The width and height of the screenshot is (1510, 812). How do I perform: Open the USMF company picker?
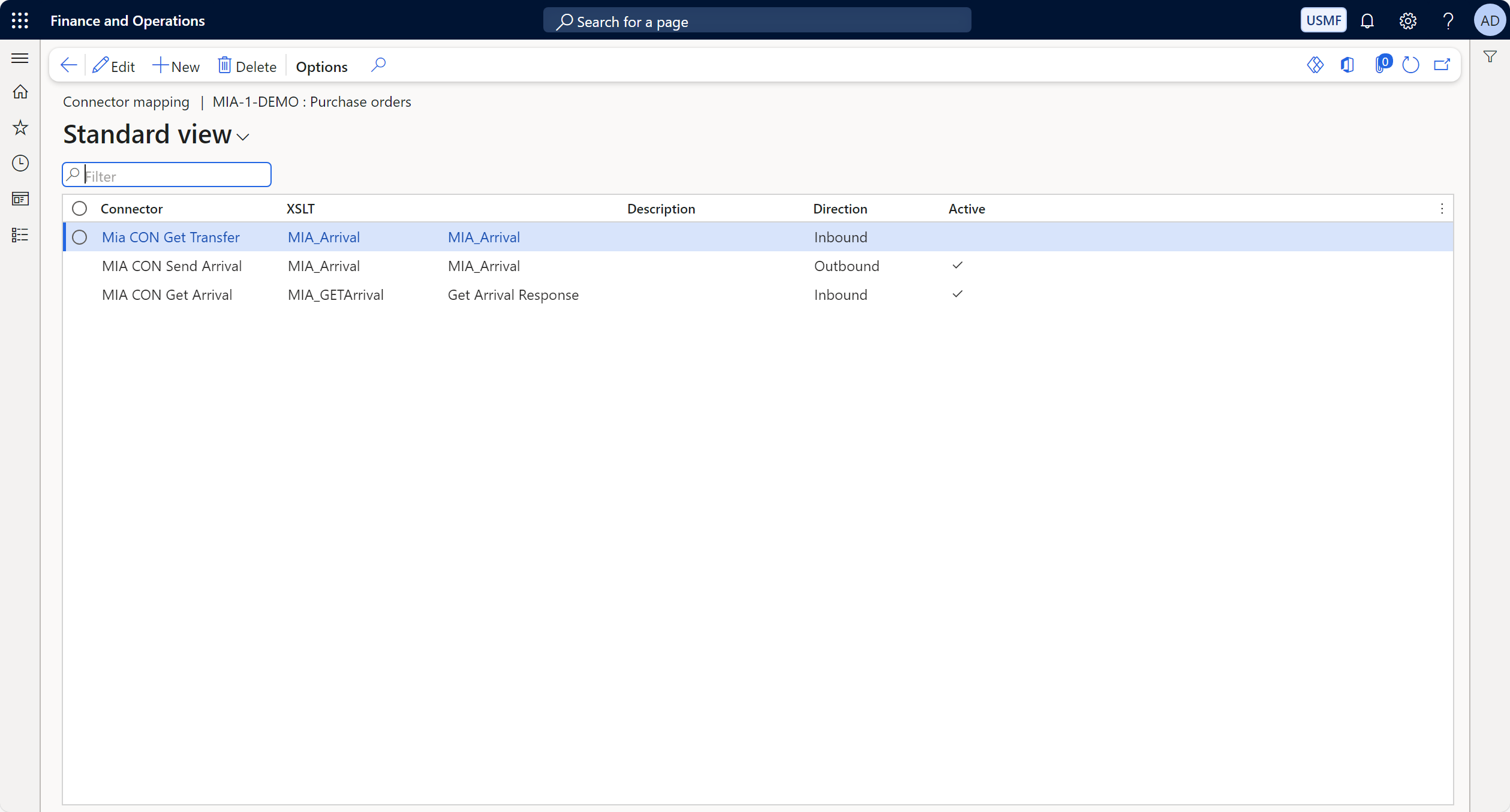pyautogui.click(x=1323, y=20)
